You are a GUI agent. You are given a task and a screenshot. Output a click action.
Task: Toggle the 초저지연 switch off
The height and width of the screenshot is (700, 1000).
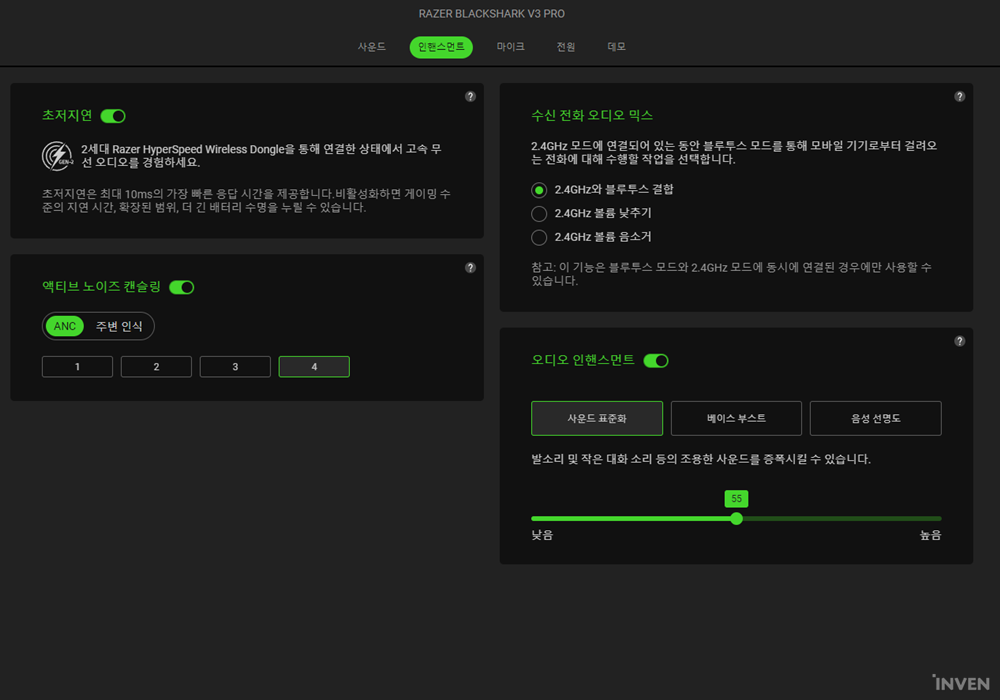click(x=113, y=116)
